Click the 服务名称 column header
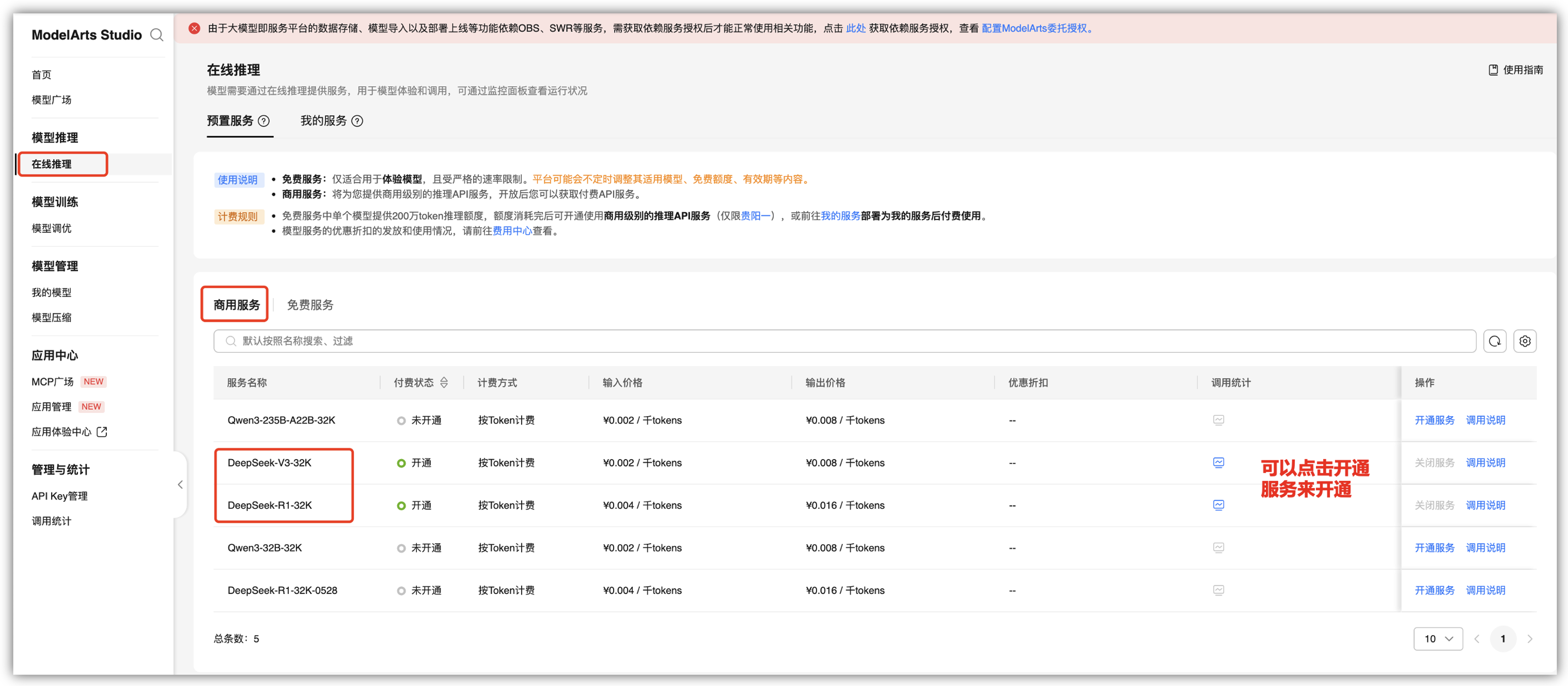Image resolution: width=1568 pixels, height=689 pixels. [x=247, y=383]
